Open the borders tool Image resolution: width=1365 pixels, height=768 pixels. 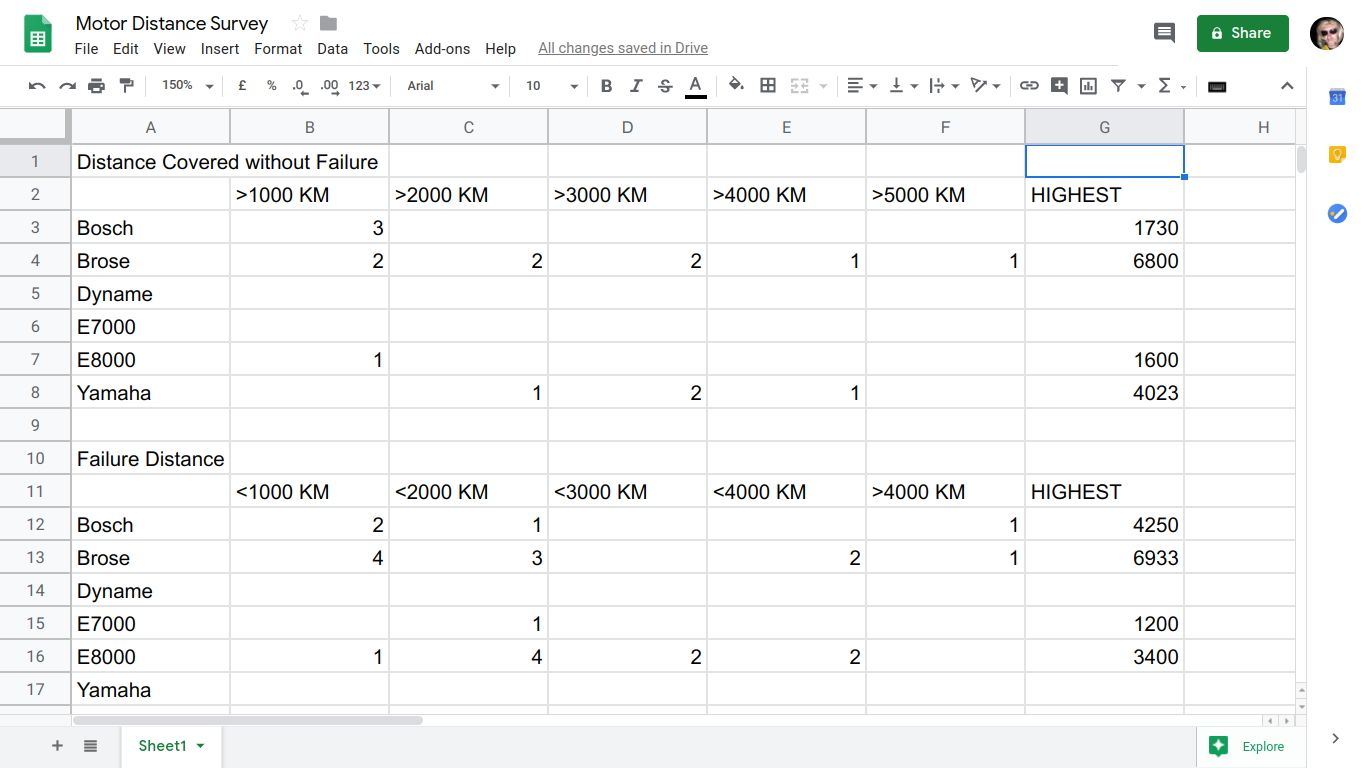pyautogui.click(x=768, y=86)
